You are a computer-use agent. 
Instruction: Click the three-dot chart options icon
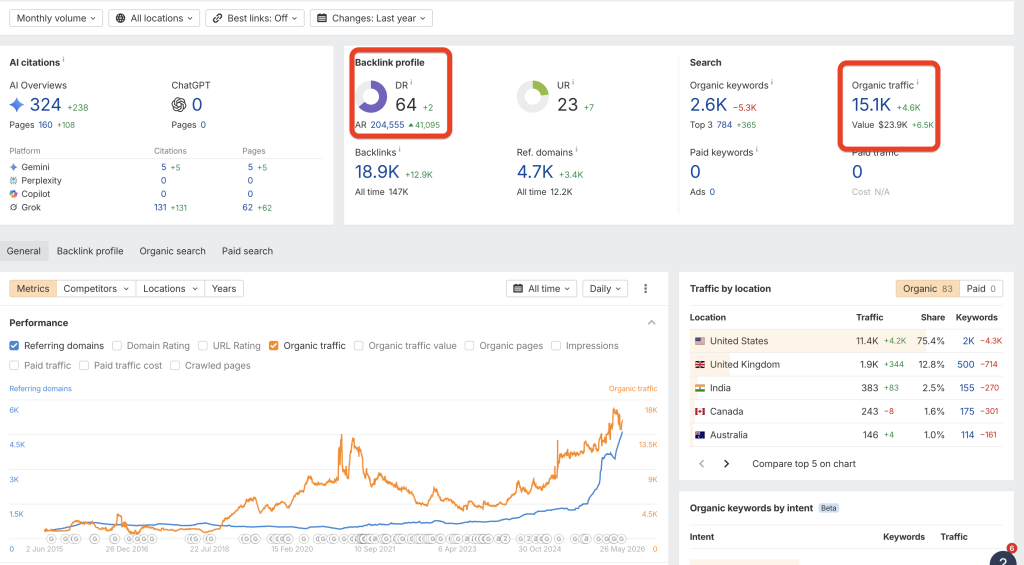coord(645,289)
